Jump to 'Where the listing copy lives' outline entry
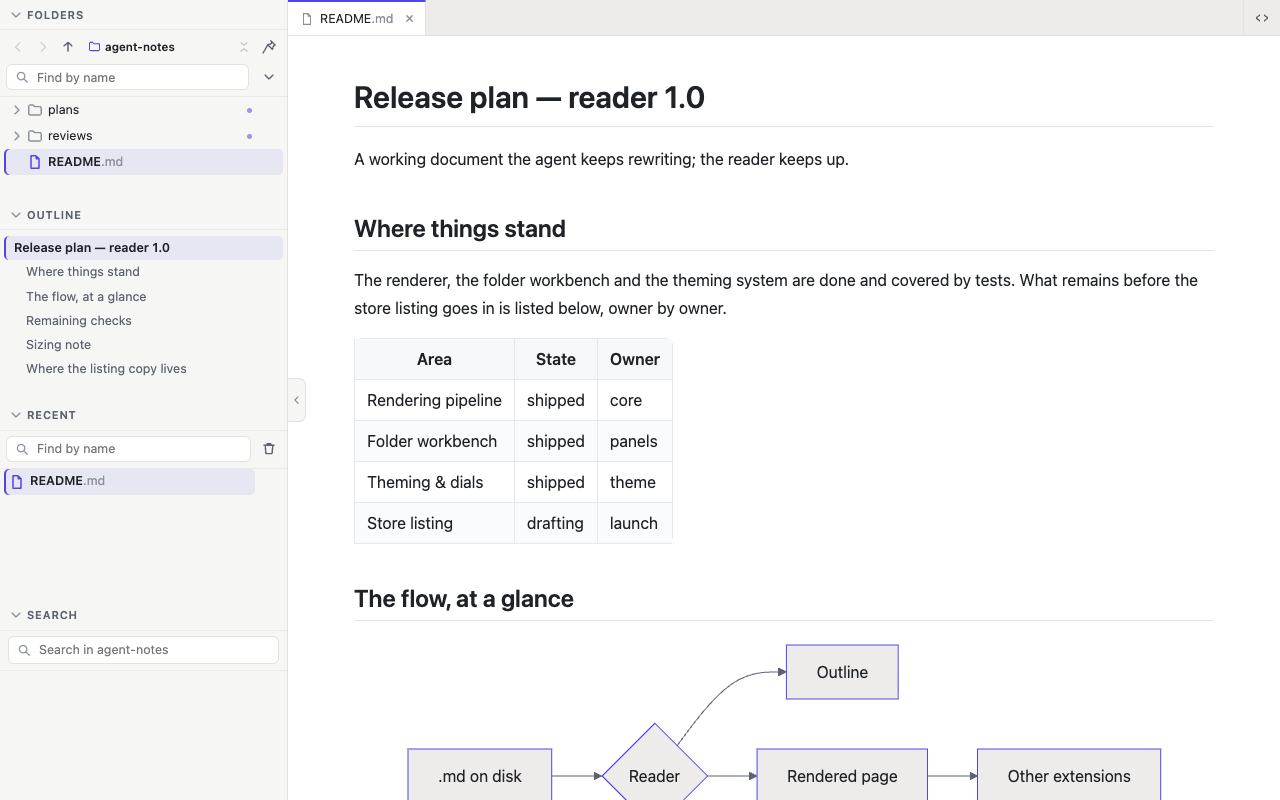The image size is (1280, 800). [x=106, y=369]
